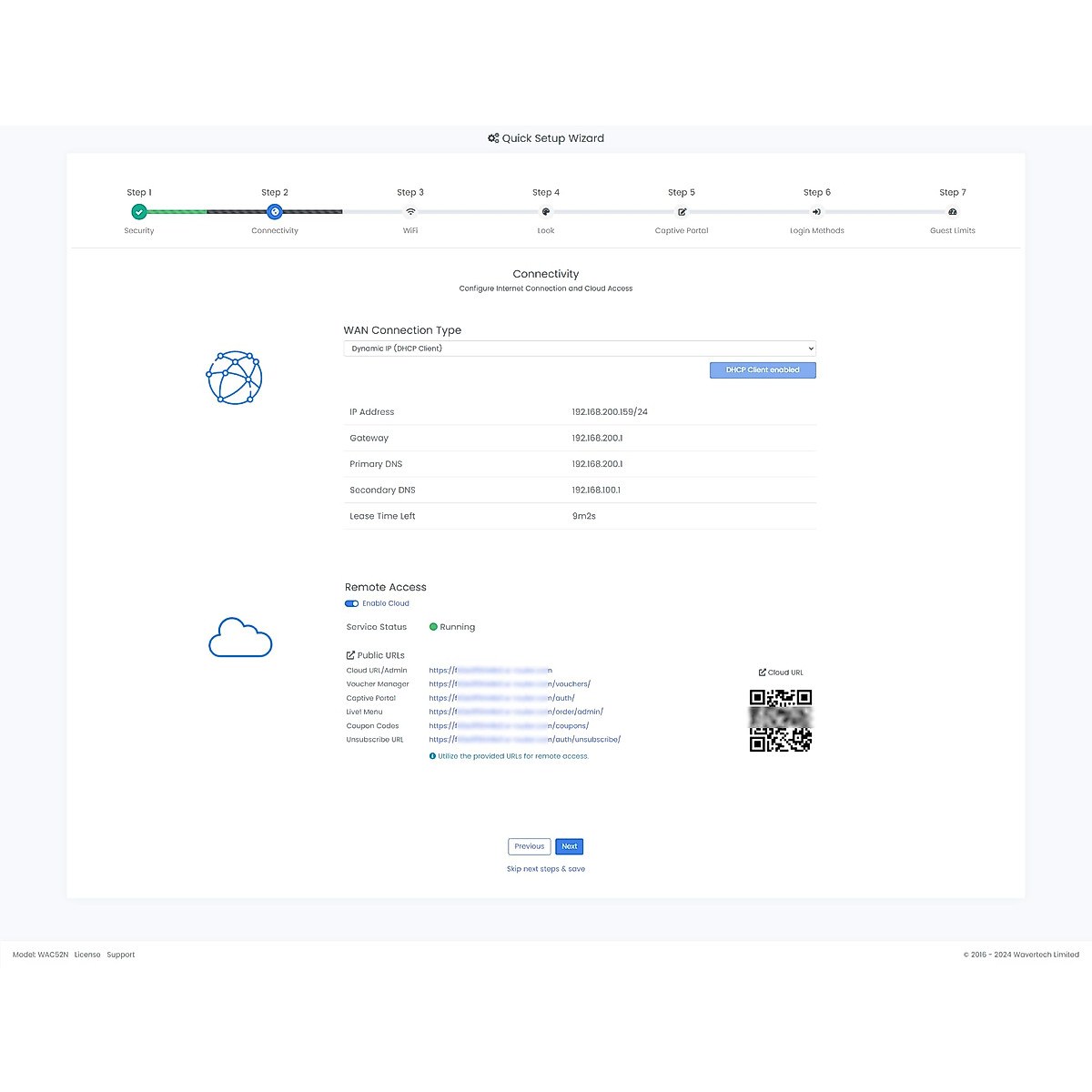Open the Support link in footer
Image resolution: width=1092 pixels, height=1092 pixels.
[x=120, y=955]
